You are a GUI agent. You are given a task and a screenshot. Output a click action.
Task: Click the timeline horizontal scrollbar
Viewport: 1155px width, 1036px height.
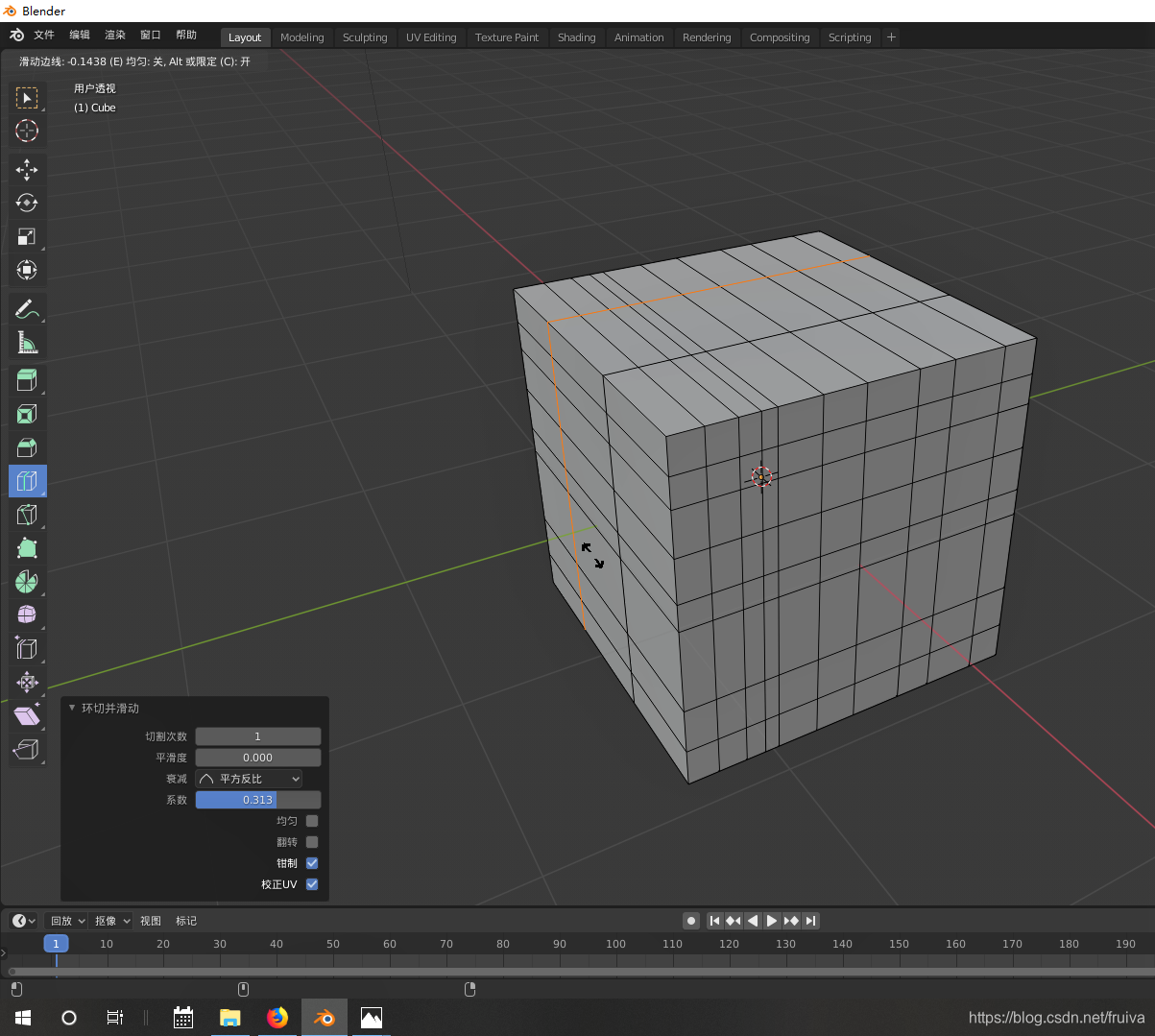(x=580, y=972)
